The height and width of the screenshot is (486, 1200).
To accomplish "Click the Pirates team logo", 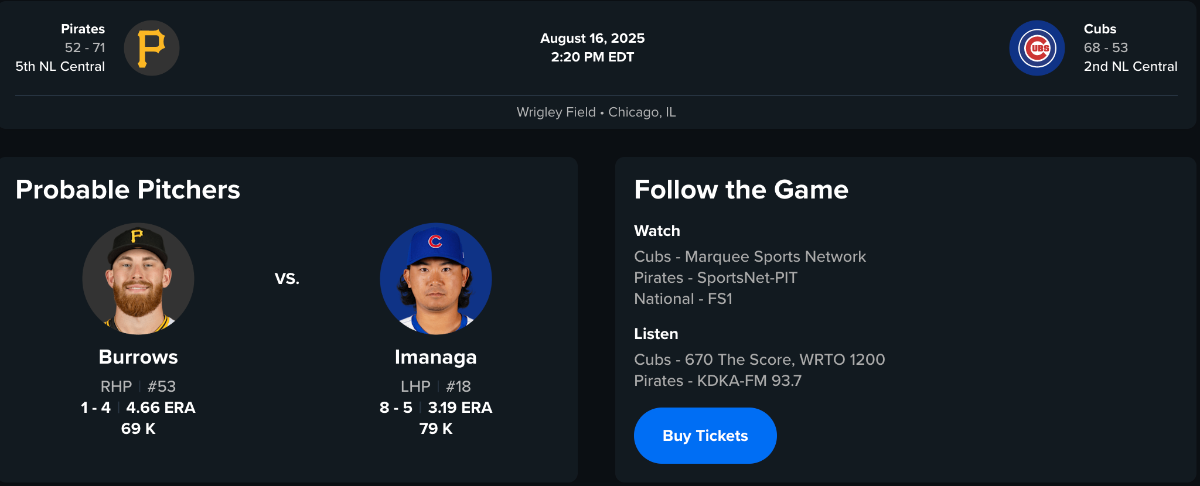I will tap(152, 48).
